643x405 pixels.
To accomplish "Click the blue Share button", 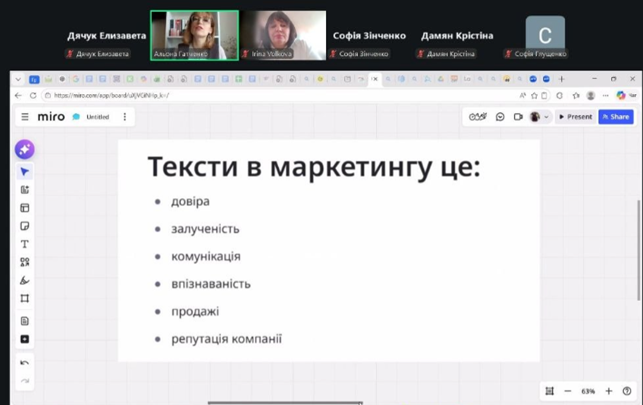I will tap(616, 117).
